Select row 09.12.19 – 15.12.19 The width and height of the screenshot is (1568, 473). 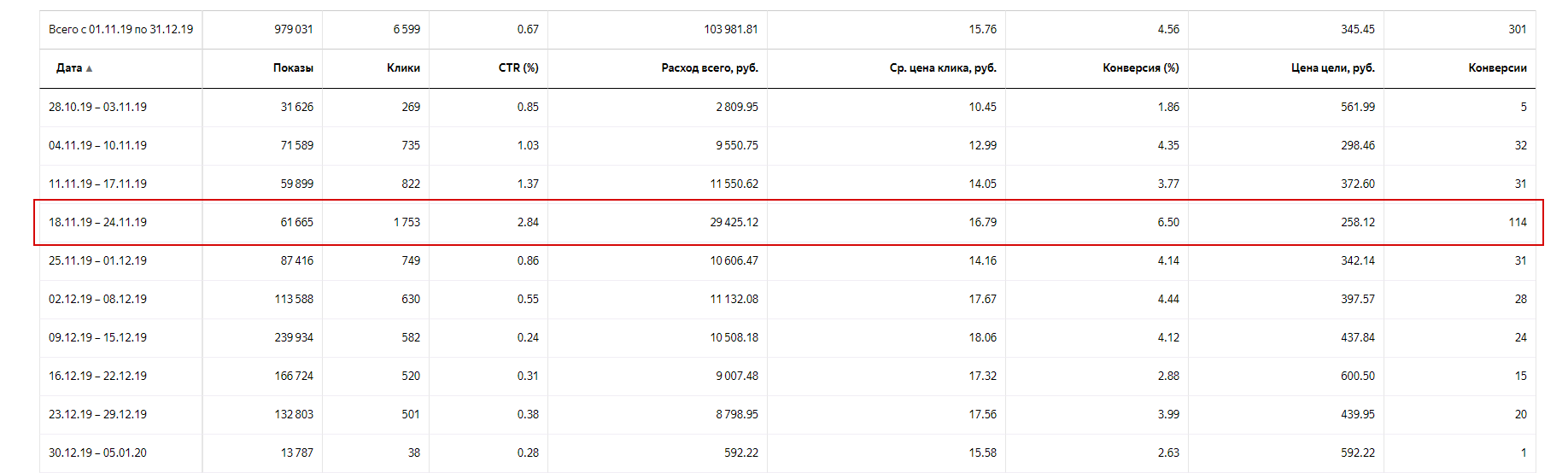pyautogui.click(x=787, y=338)
